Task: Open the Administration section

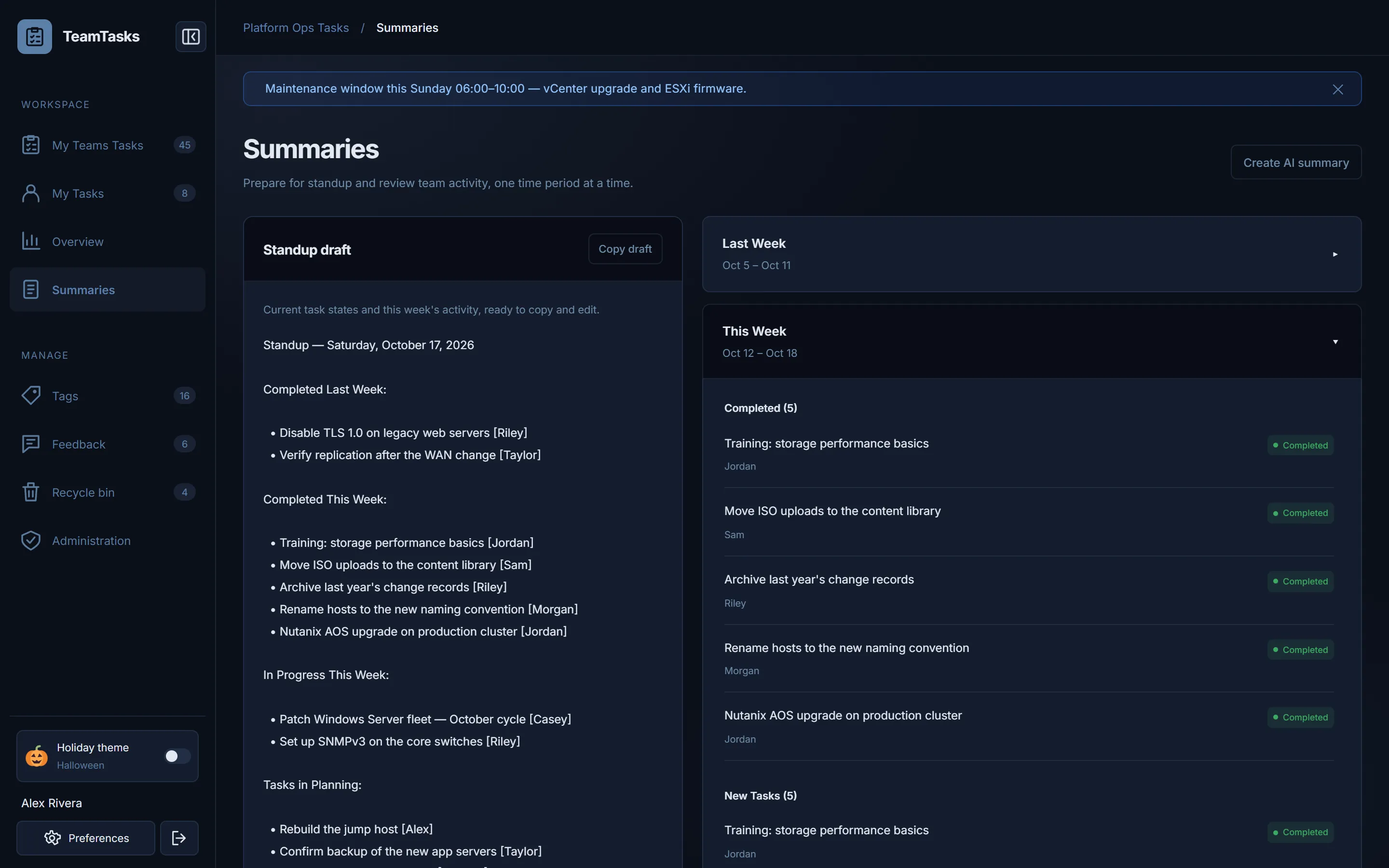Action: tap(108, 540)
